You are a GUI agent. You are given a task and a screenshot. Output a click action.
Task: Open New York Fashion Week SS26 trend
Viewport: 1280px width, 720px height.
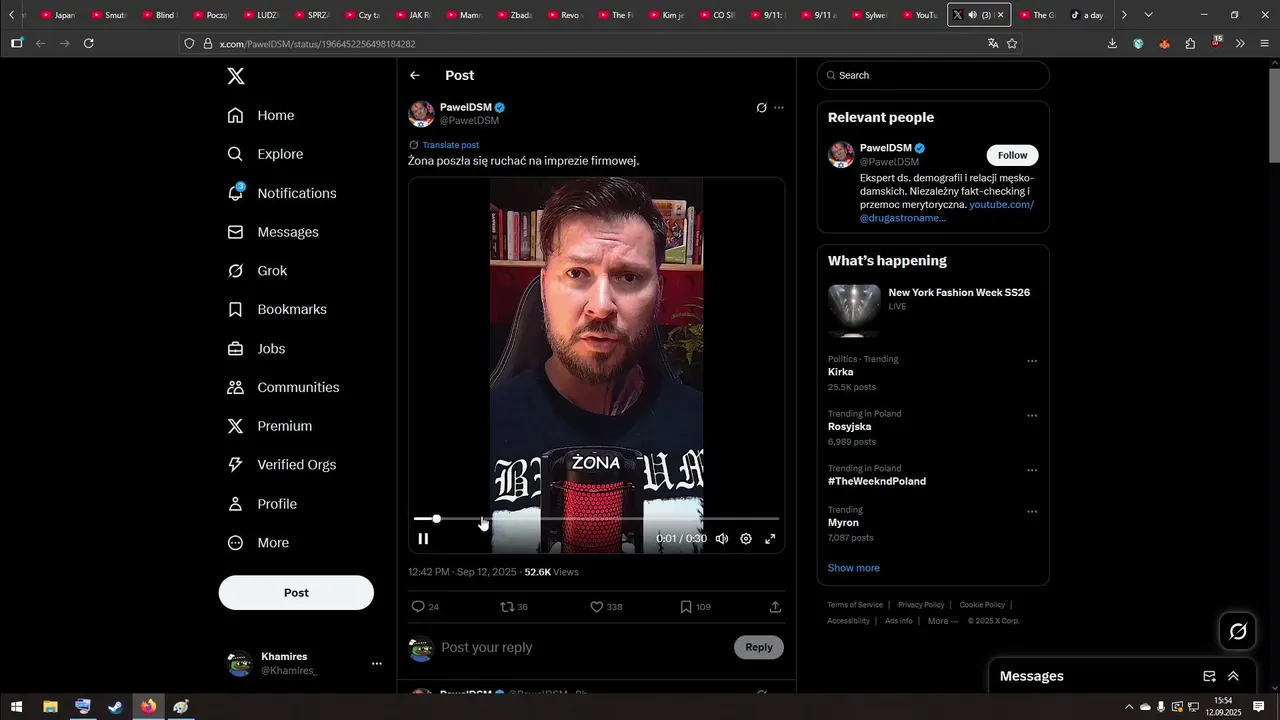pyautogui.click(x=933, y=310)
